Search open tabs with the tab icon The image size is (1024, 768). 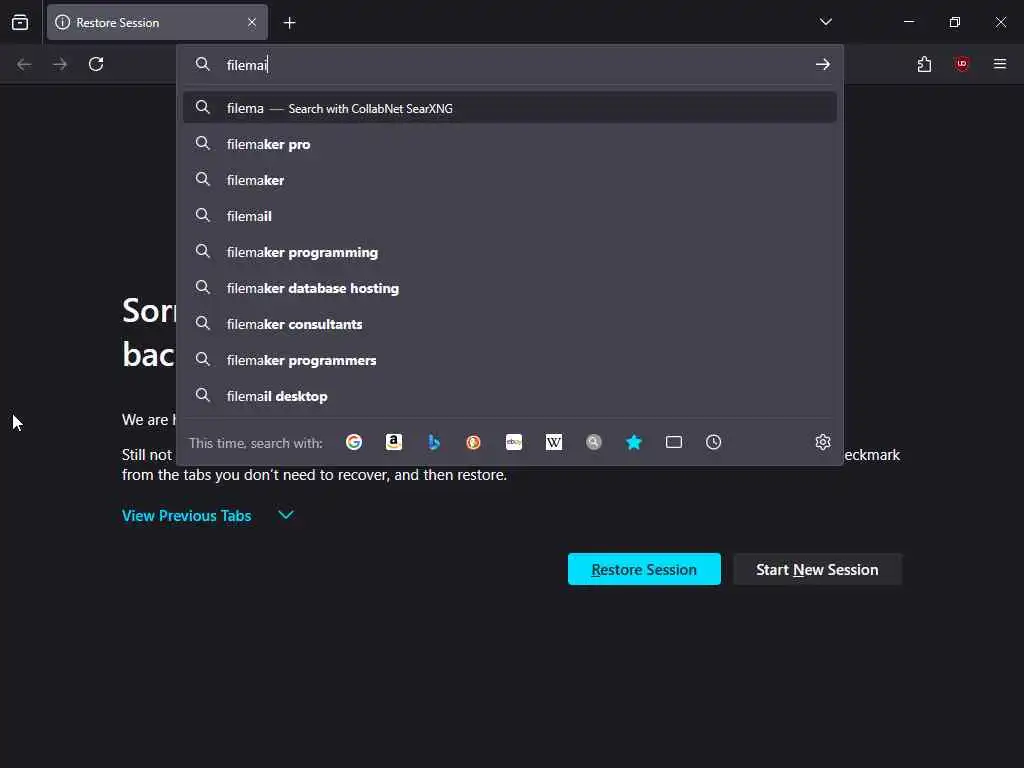(674, 442)
